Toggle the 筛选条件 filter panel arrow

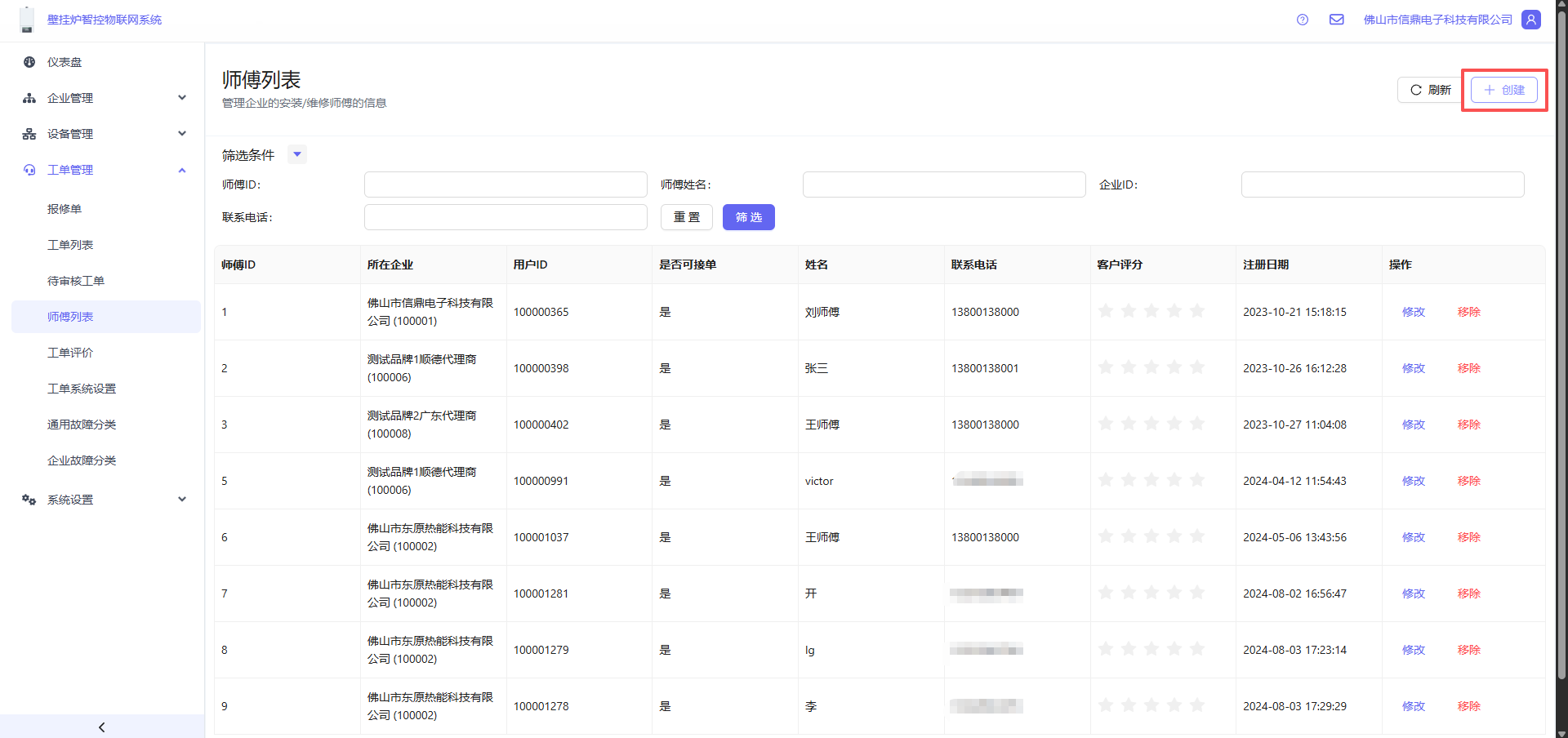(297, 154)
